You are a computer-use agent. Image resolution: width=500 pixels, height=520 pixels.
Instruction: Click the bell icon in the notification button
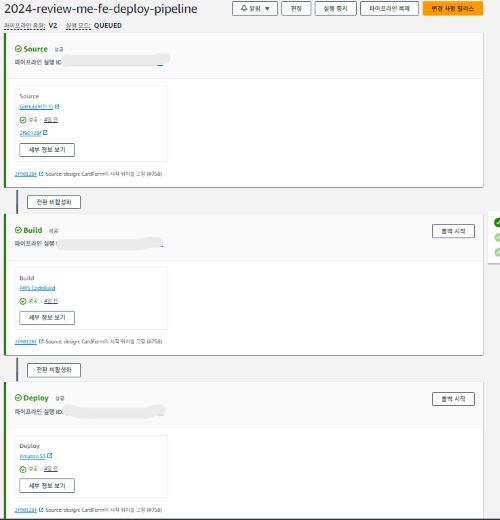coord(244,8)
